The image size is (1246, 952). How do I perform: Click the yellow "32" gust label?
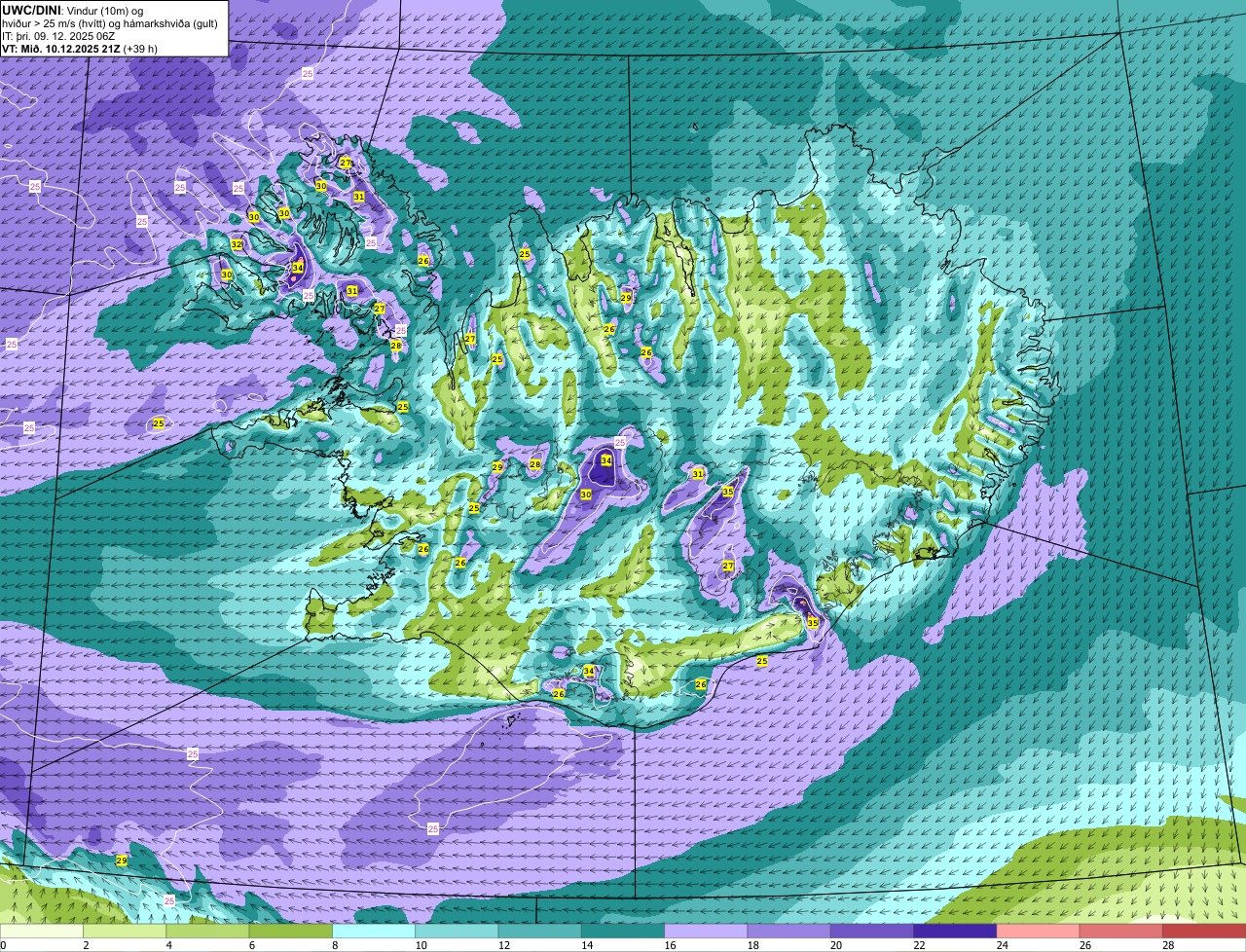(x=237, y=244)
